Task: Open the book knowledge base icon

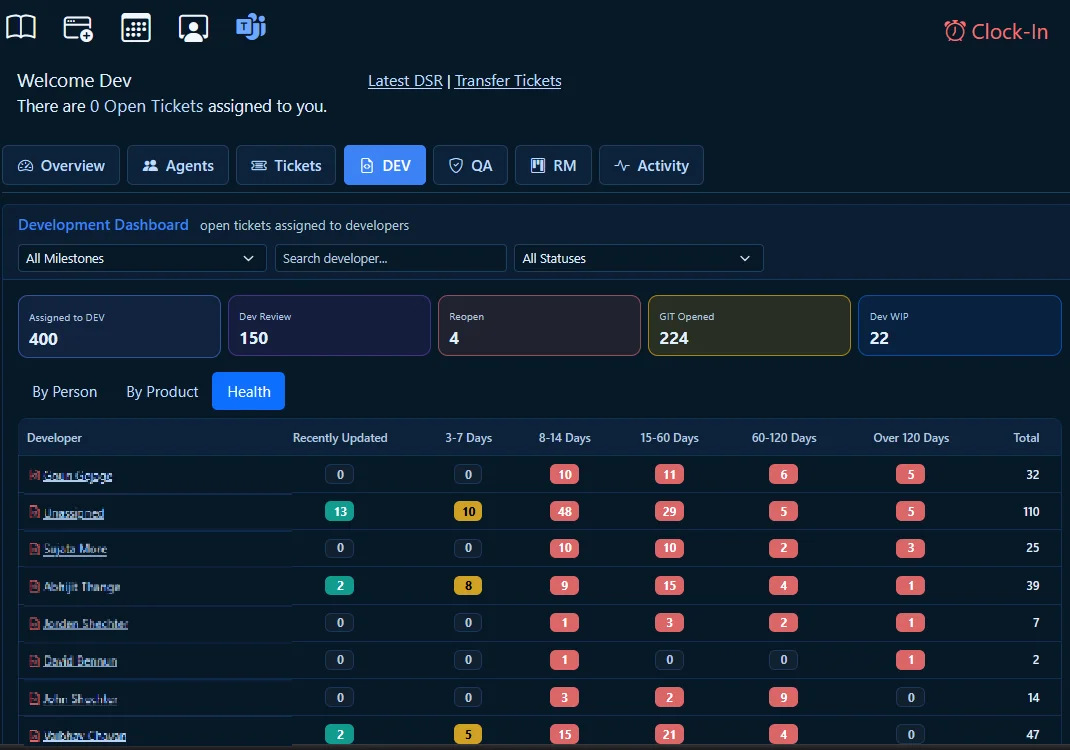Action: (x=20, y=28)
